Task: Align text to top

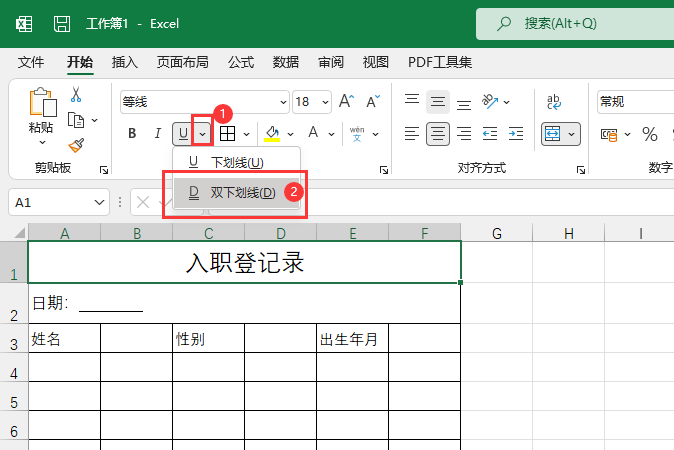Action: coord(412,100)
